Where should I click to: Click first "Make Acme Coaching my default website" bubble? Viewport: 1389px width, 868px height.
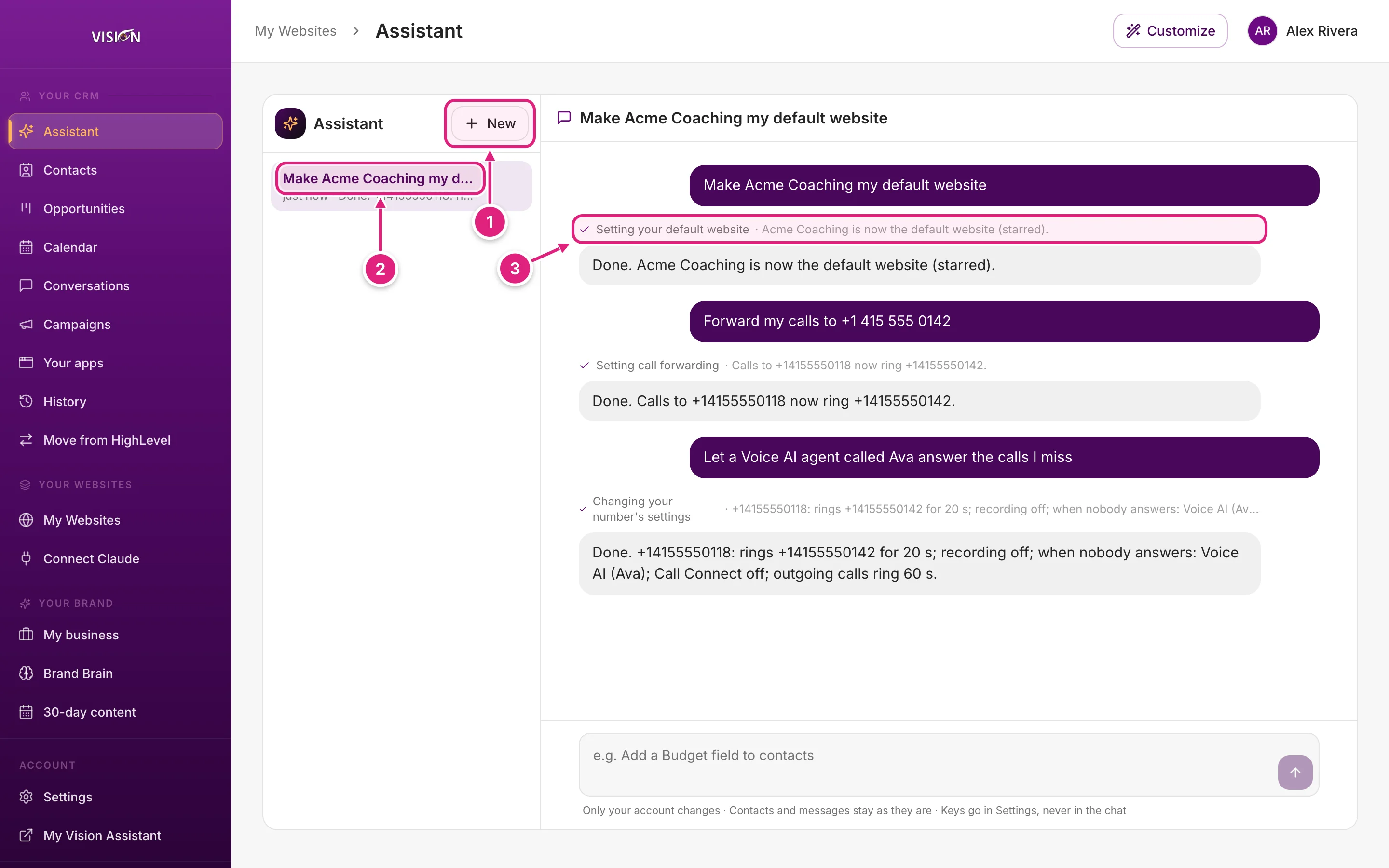[1004, 186]
